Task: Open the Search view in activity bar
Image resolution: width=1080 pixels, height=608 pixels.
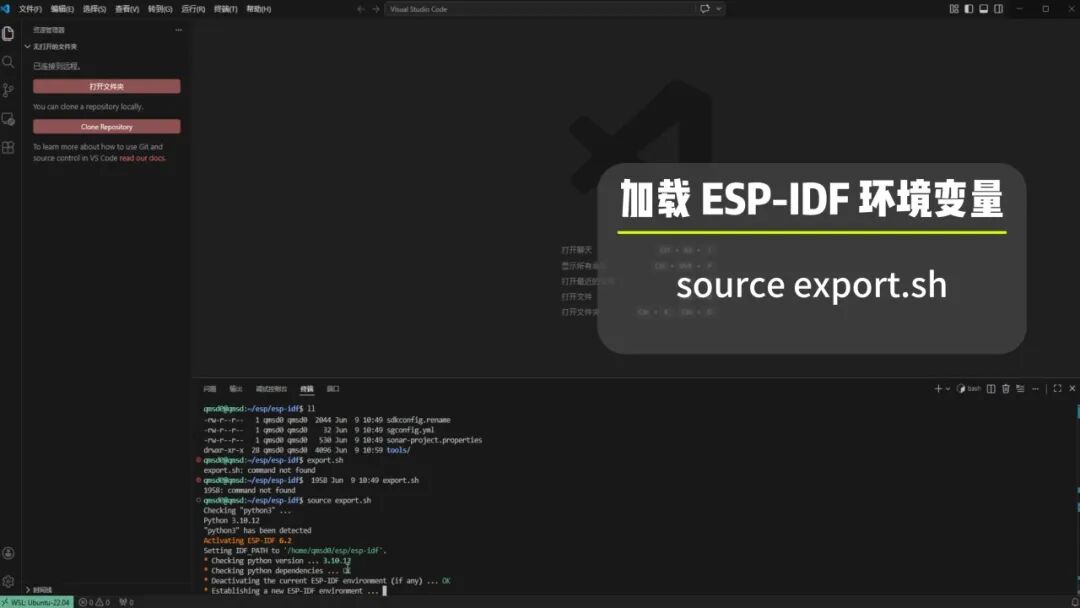Action: pyautogui.click(x=8, y=62)
